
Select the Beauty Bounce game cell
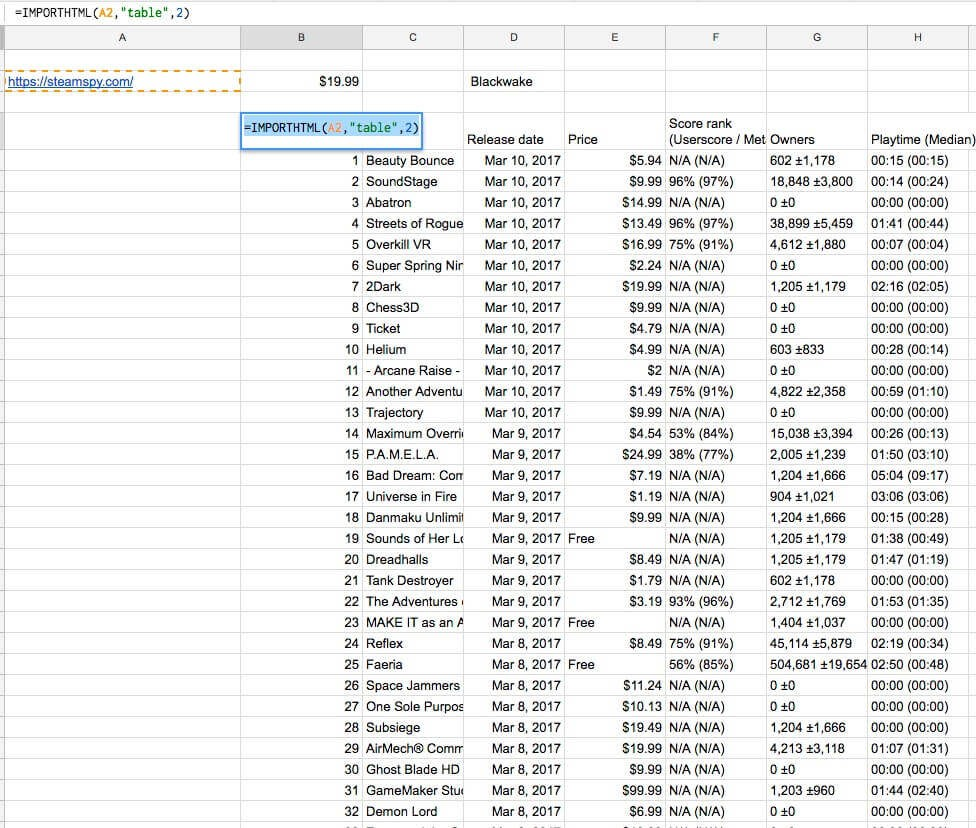(x=413, y=161)
